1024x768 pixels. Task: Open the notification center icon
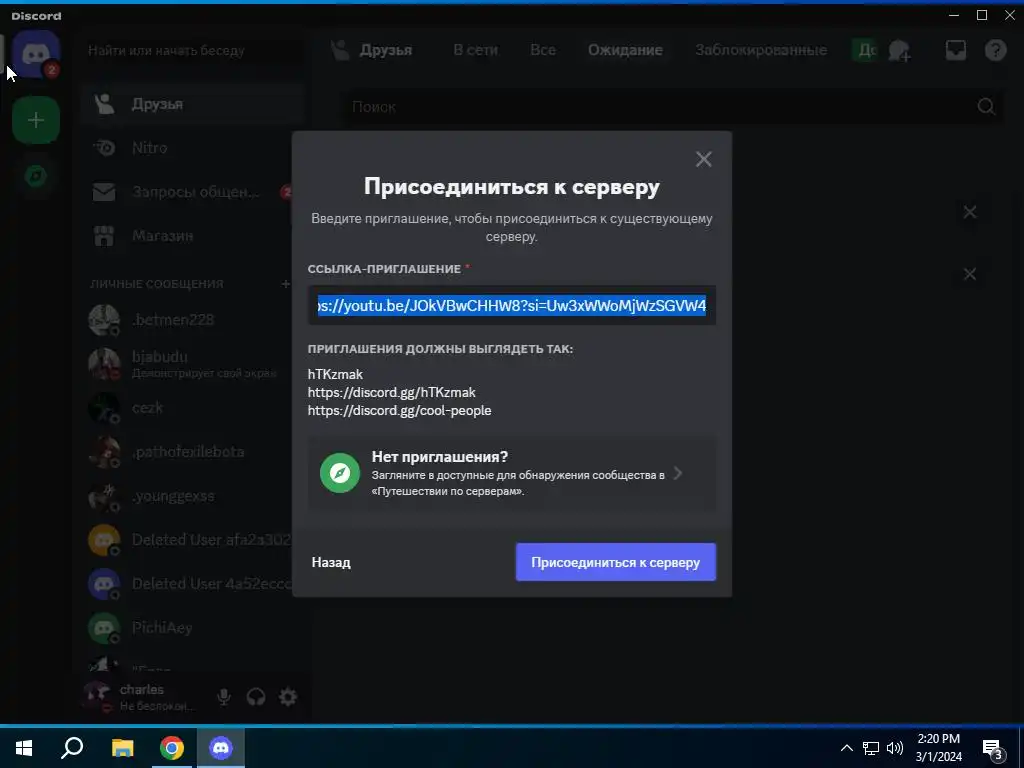tap(993, 748)
